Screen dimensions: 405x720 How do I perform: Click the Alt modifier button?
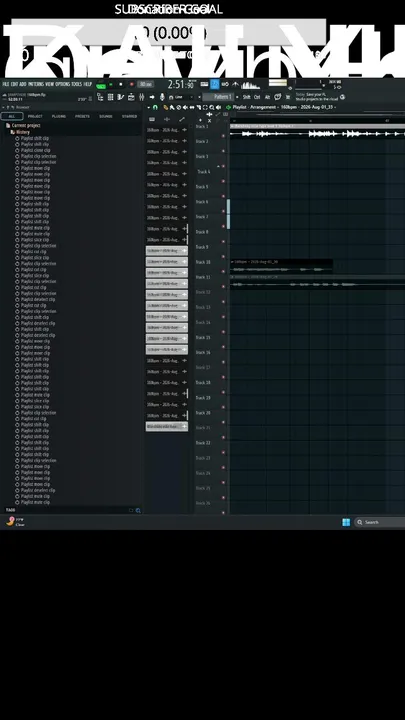267,97
